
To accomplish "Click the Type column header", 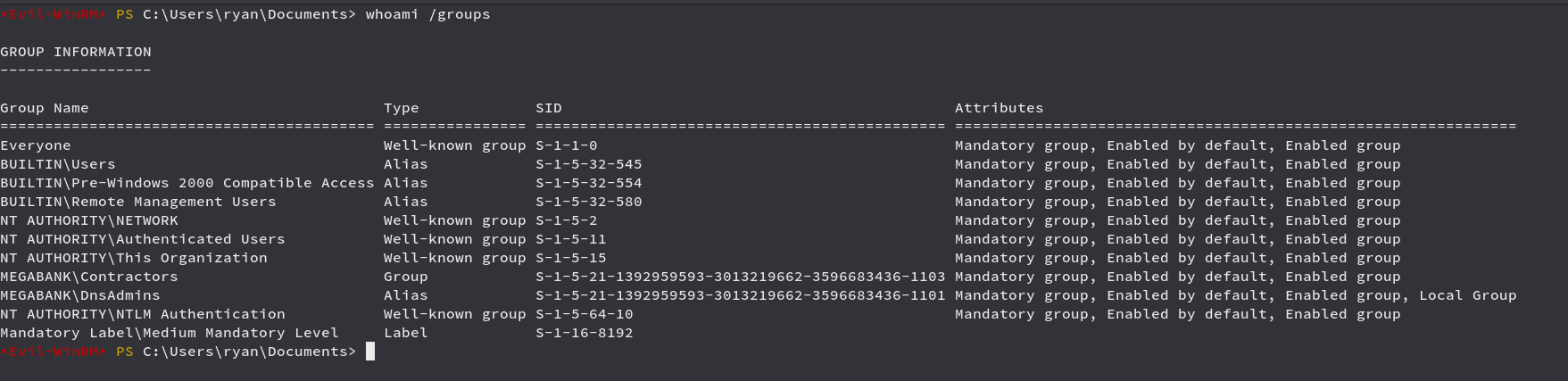I will [x=402, y=108].
